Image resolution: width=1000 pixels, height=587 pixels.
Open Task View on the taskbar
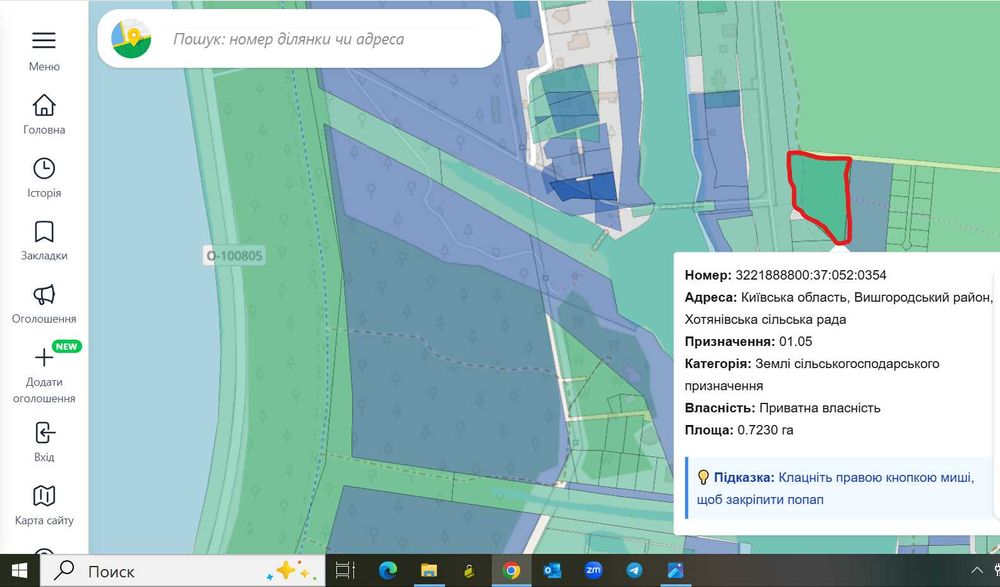click(345, 570)
